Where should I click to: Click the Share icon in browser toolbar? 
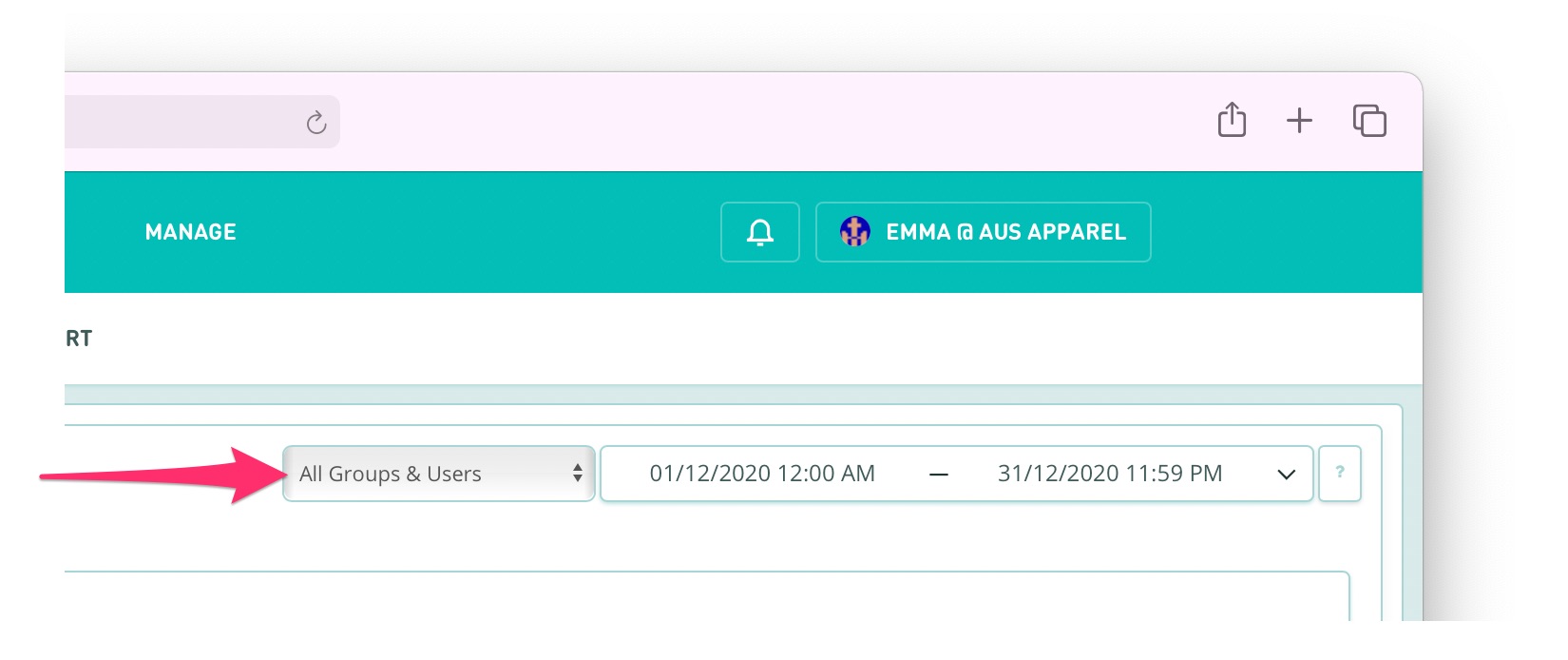[x=1232, y=120]
